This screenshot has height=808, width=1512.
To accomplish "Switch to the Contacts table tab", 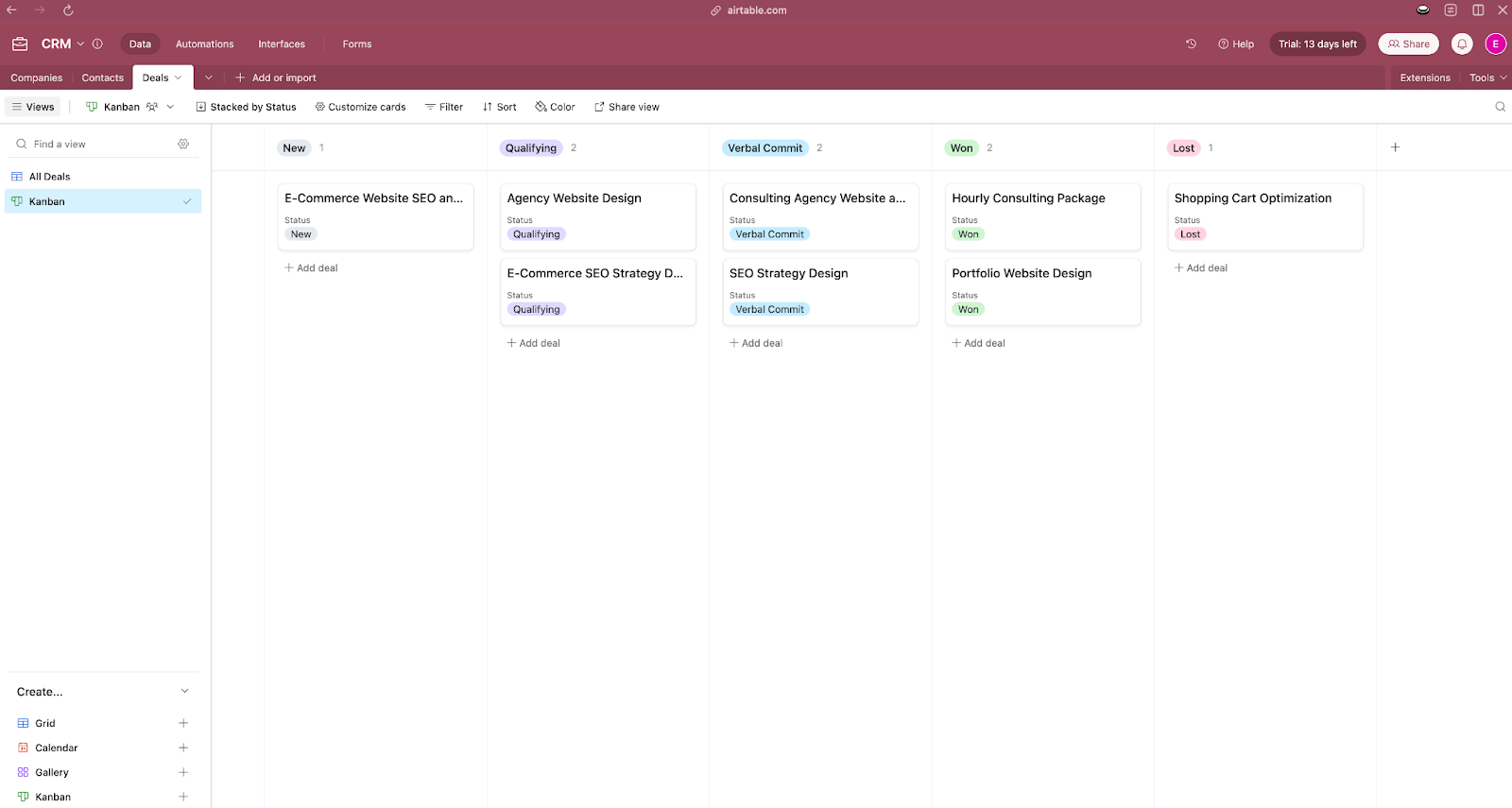I will click(x=102, y=77).
